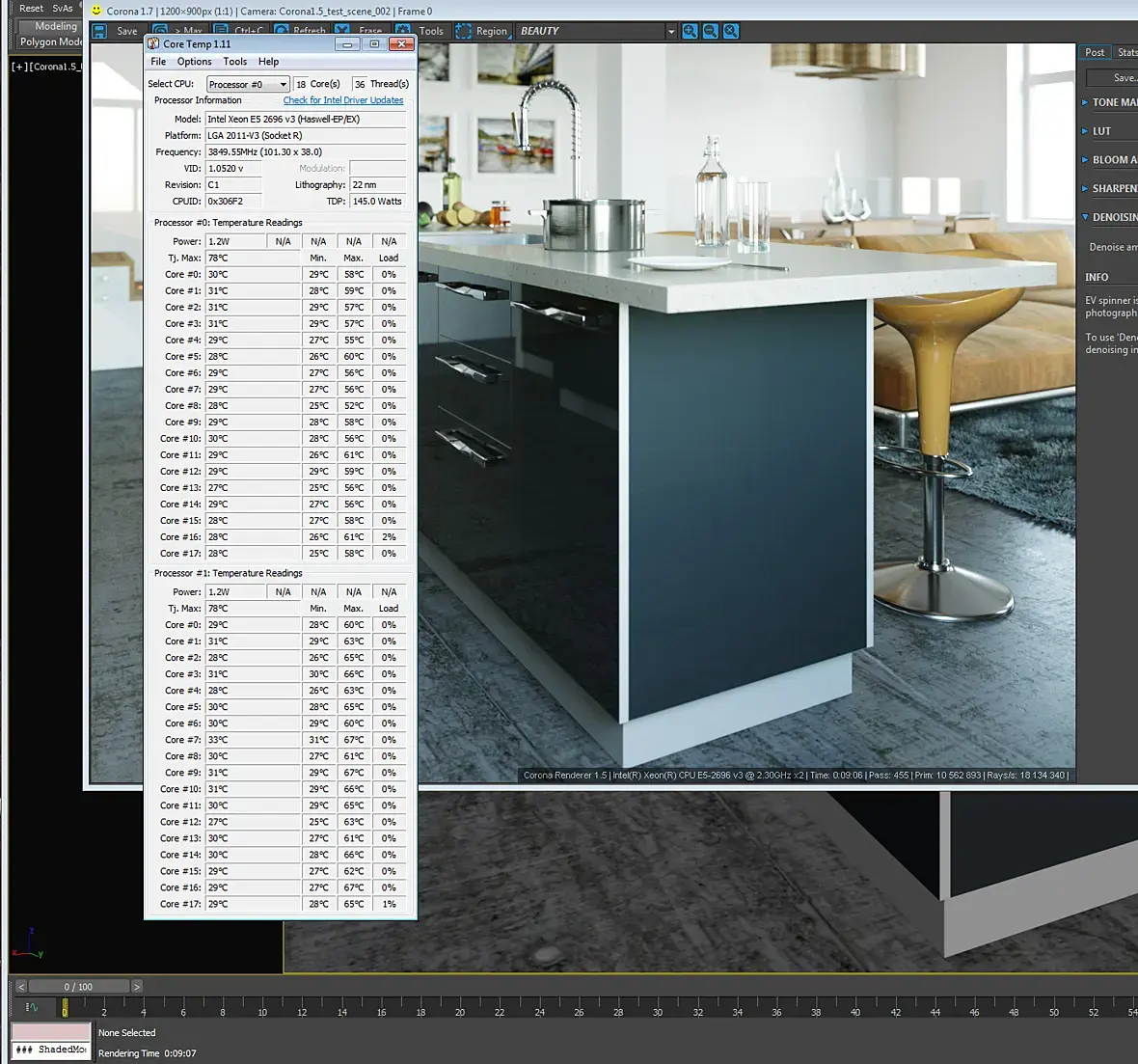The height and width of the screenshot is (1064, 1138).
Task: Click Check for Intel Driver Updates link
Action: (343, 100)
